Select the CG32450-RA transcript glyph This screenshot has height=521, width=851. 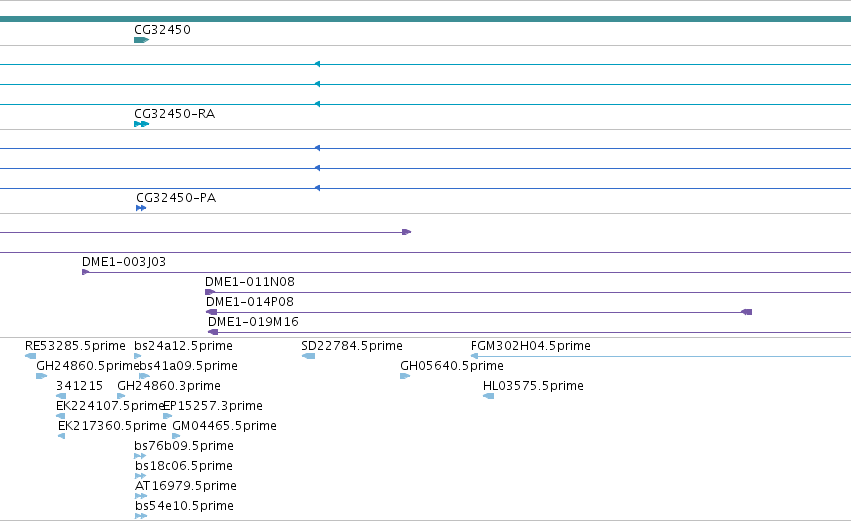(142, 124)
